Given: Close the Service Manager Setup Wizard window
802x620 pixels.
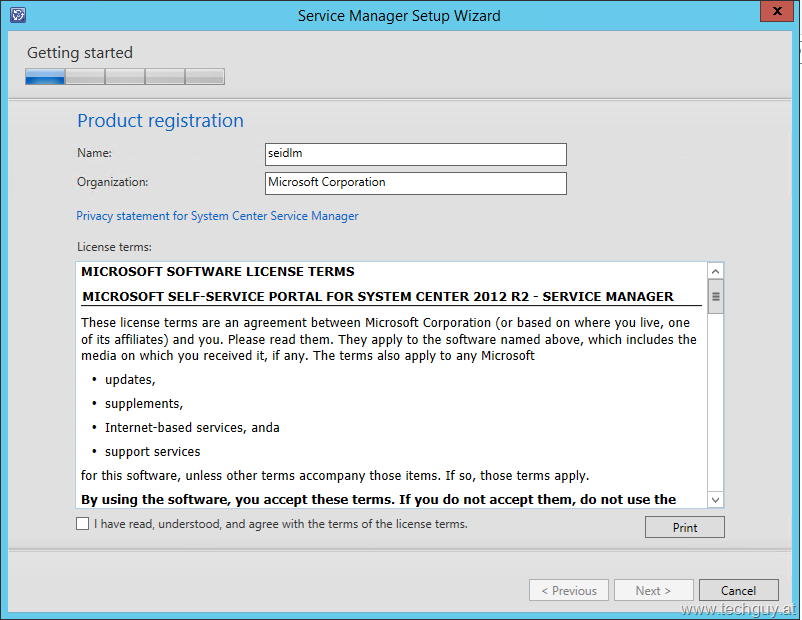Looking at the screenshot, I should tap(776, 11).
